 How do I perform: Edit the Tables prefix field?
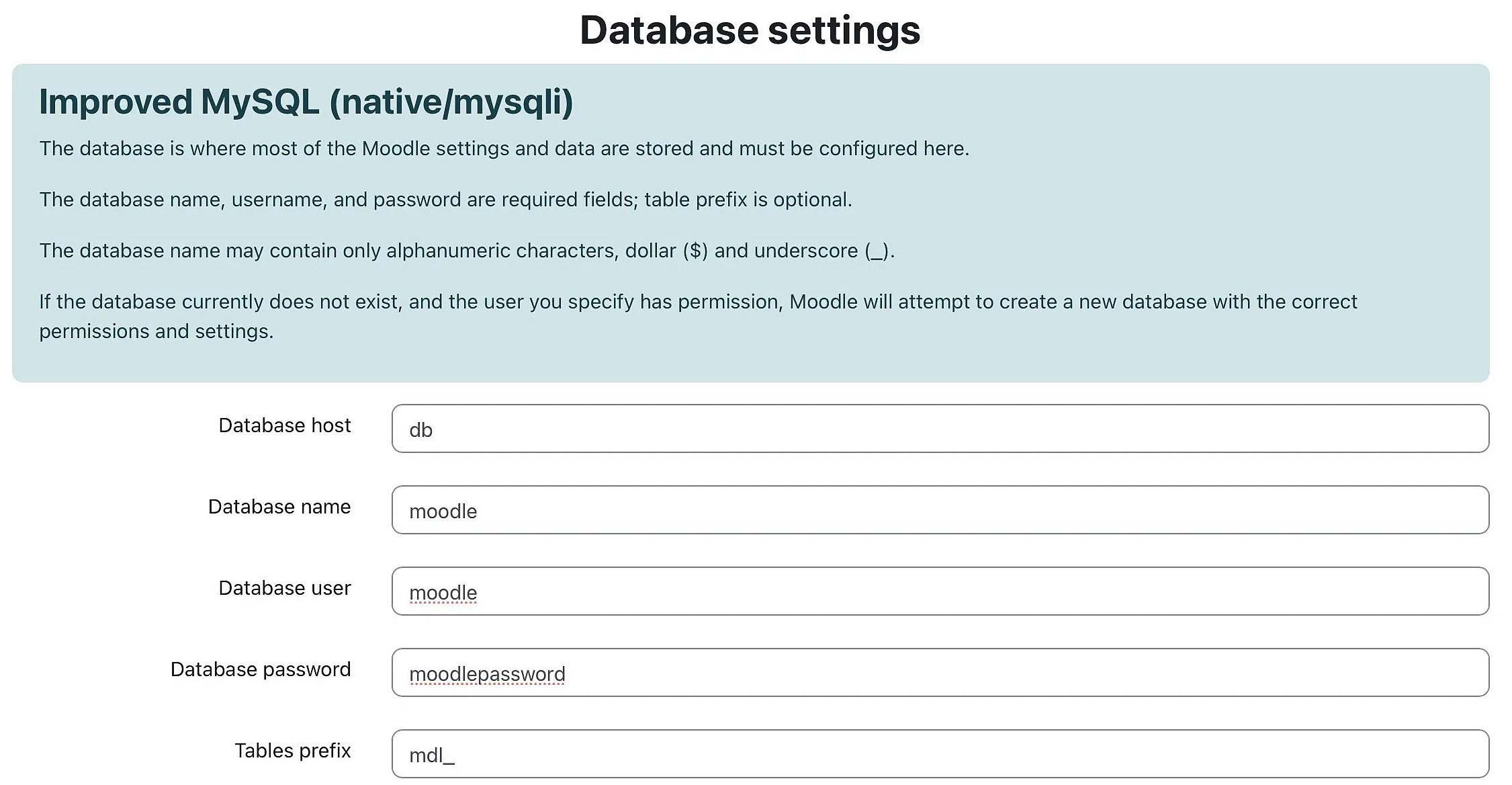tap(940, 753)
